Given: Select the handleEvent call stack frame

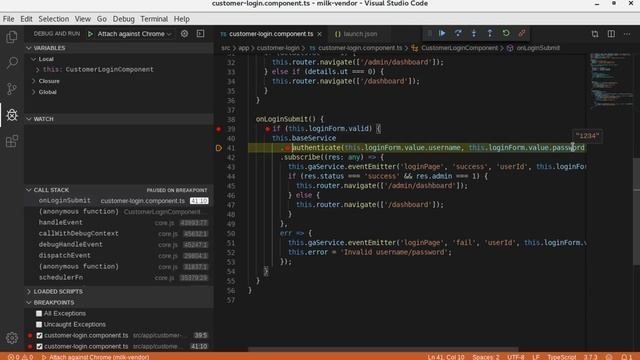Looking at the screenshot, I should point(119,223).
